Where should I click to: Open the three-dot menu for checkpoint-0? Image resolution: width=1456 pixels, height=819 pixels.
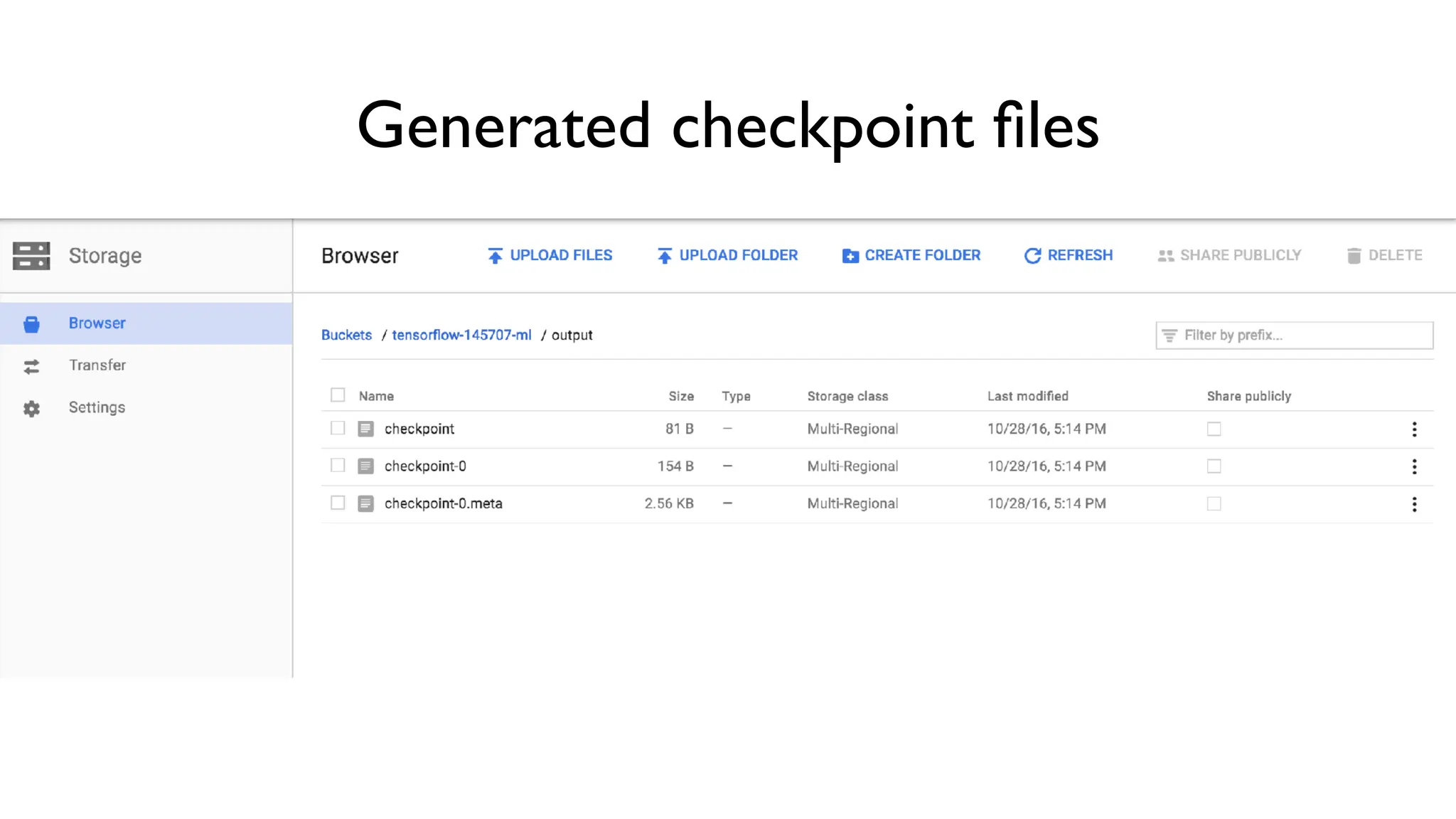(1414, 466)
